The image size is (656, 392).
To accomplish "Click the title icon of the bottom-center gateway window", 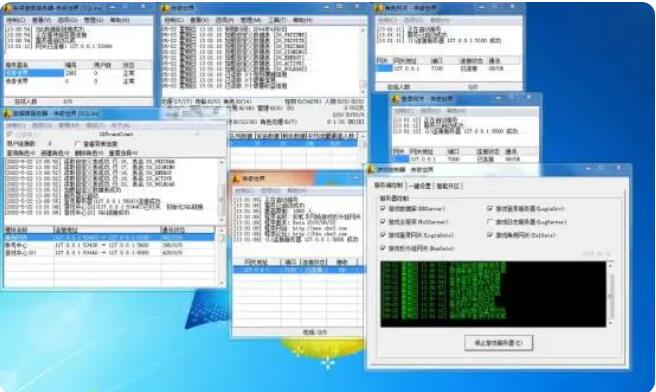I will pyautogui.click(x=236, y=179).
